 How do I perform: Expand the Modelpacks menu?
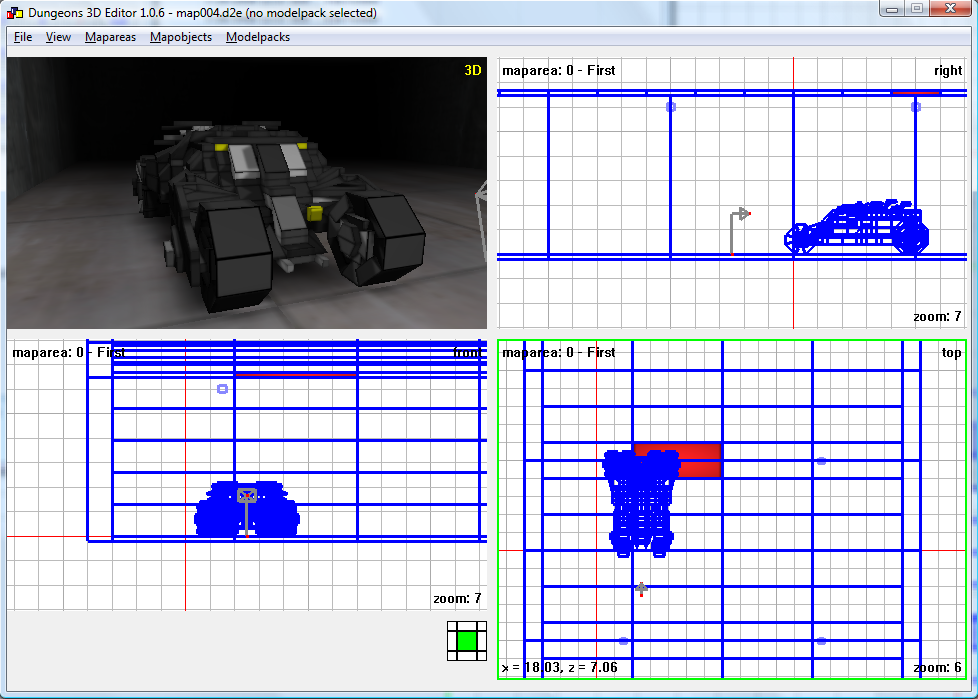click(258, 37)
